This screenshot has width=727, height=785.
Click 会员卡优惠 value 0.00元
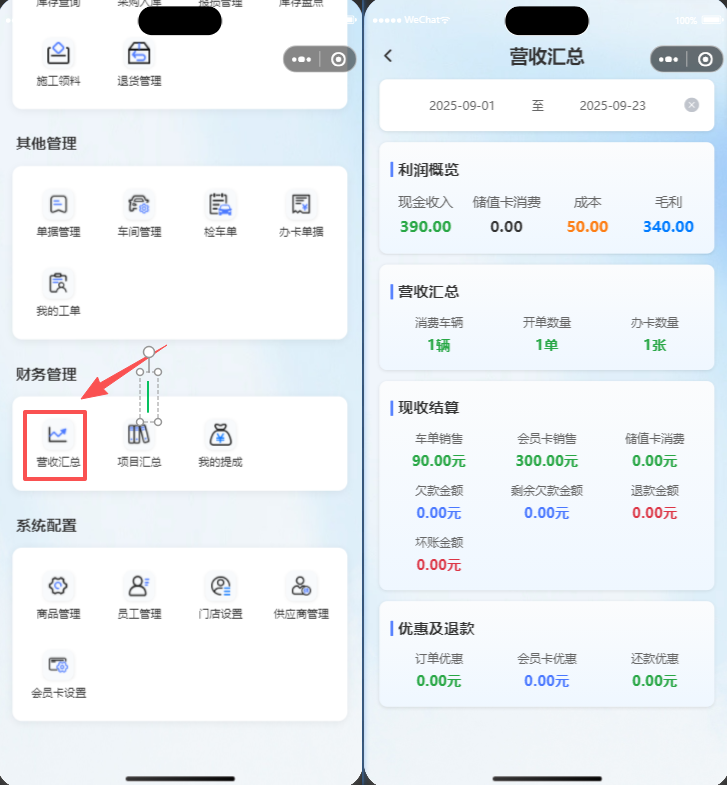(x=547, y=681)
